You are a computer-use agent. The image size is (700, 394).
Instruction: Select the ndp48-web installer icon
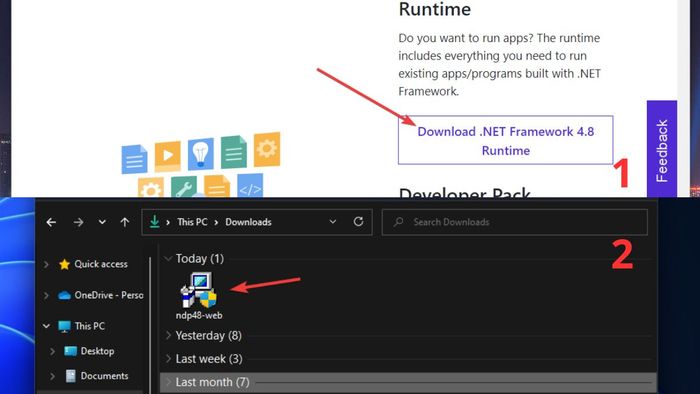coord(199,290)
